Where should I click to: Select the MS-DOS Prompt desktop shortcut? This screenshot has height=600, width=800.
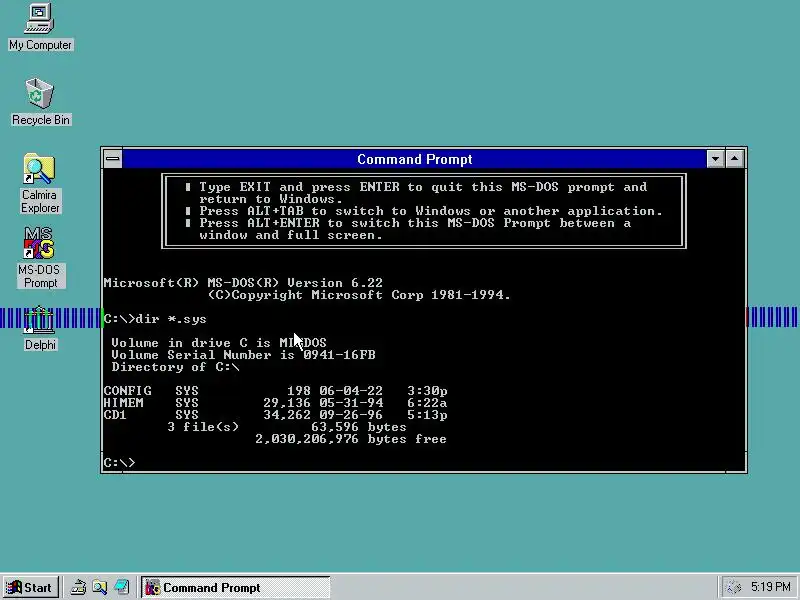tap(40, 258)
